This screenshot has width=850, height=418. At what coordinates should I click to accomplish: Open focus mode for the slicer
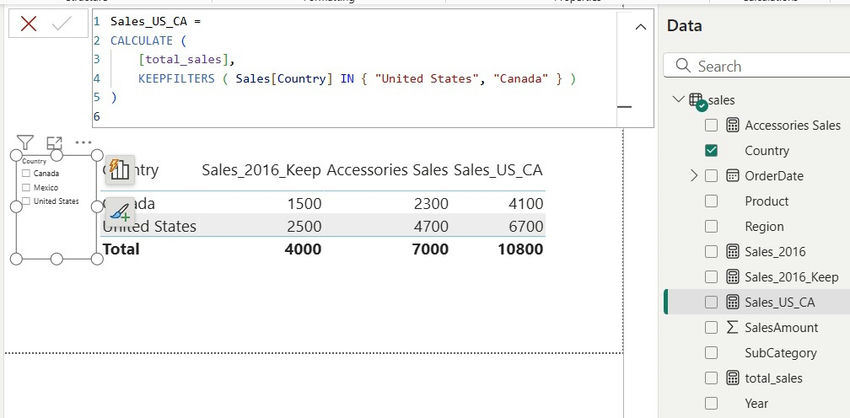point(54,144)
